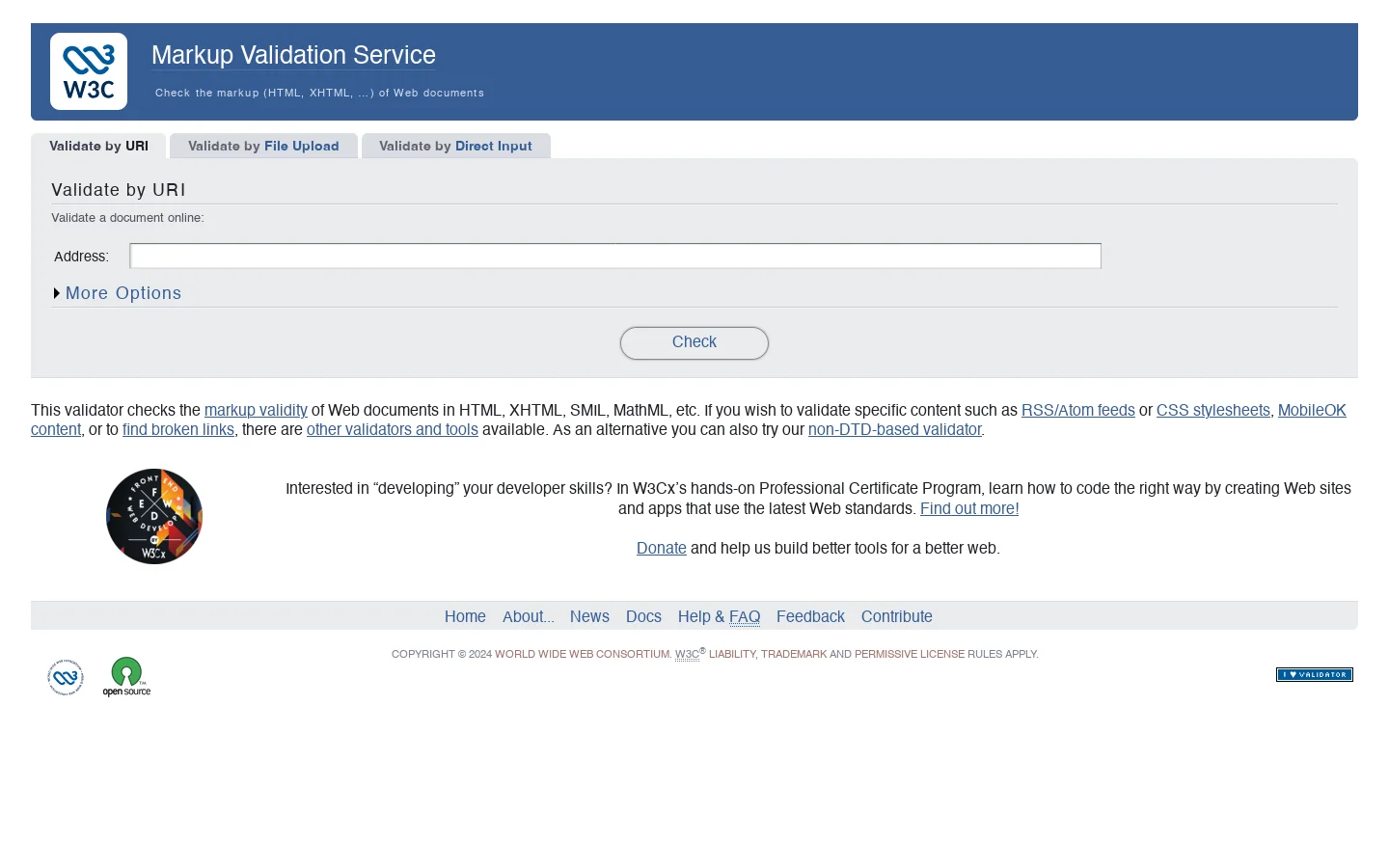Open the World Wide Web Consortium link
Image resolution: width=1389 pixels, height=868 pixels.
point(582,654)
